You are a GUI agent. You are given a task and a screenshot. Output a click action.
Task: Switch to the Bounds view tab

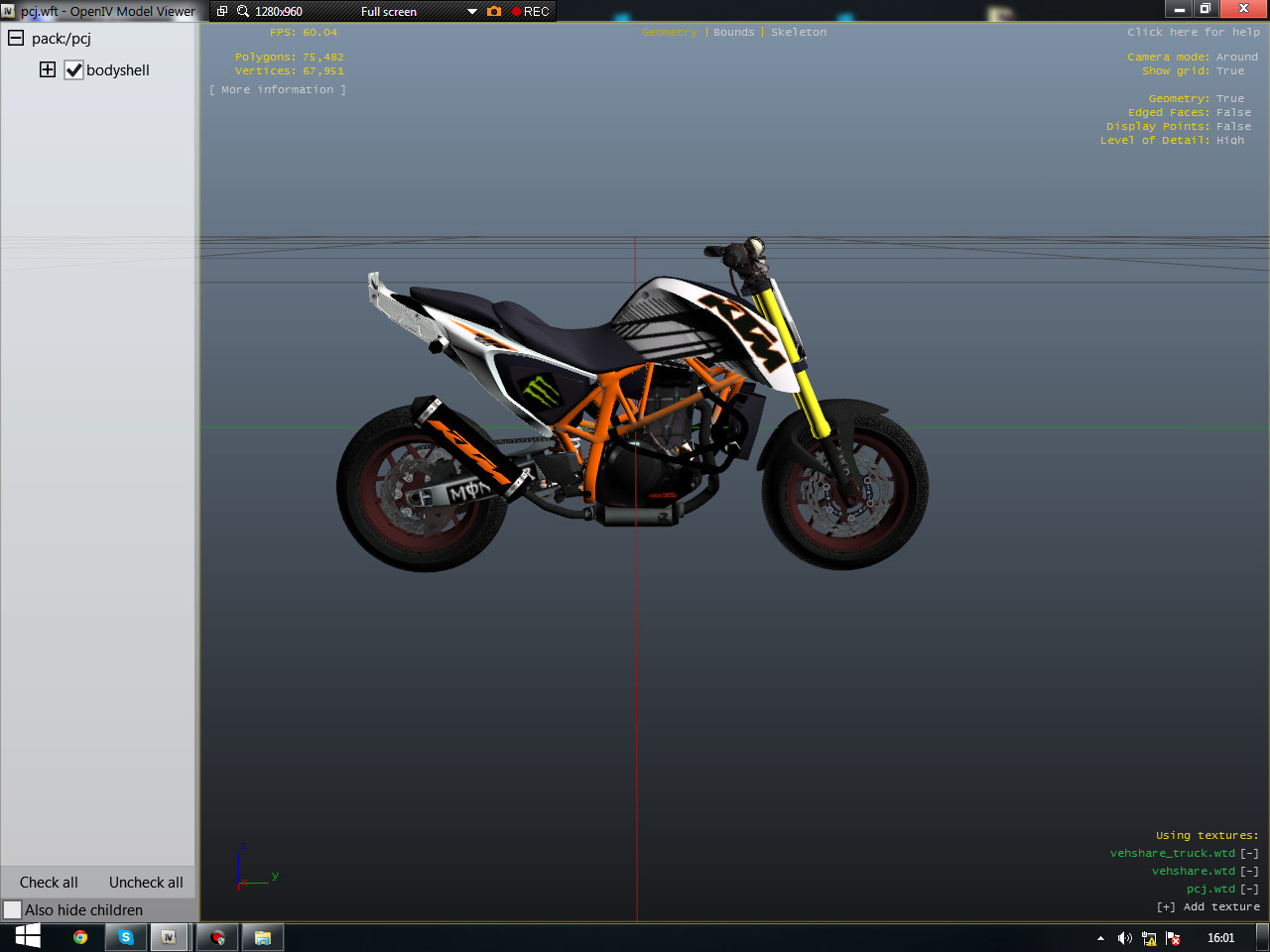coord(734,32)
